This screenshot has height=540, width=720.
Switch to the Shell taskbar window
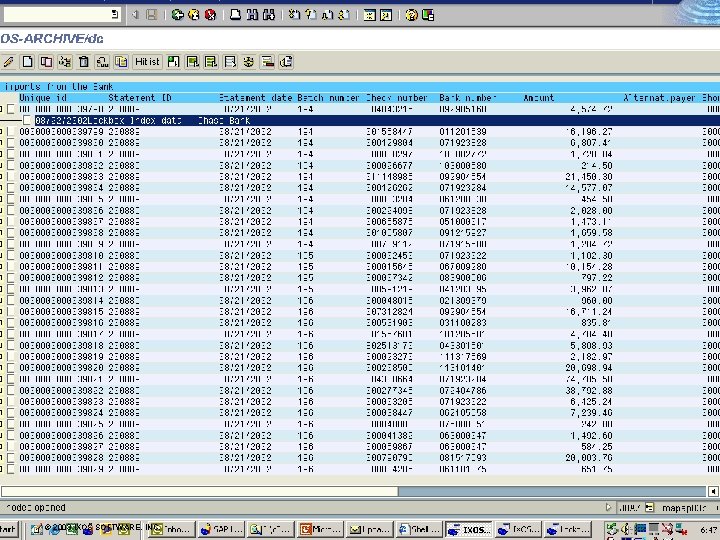pos(419,529)
